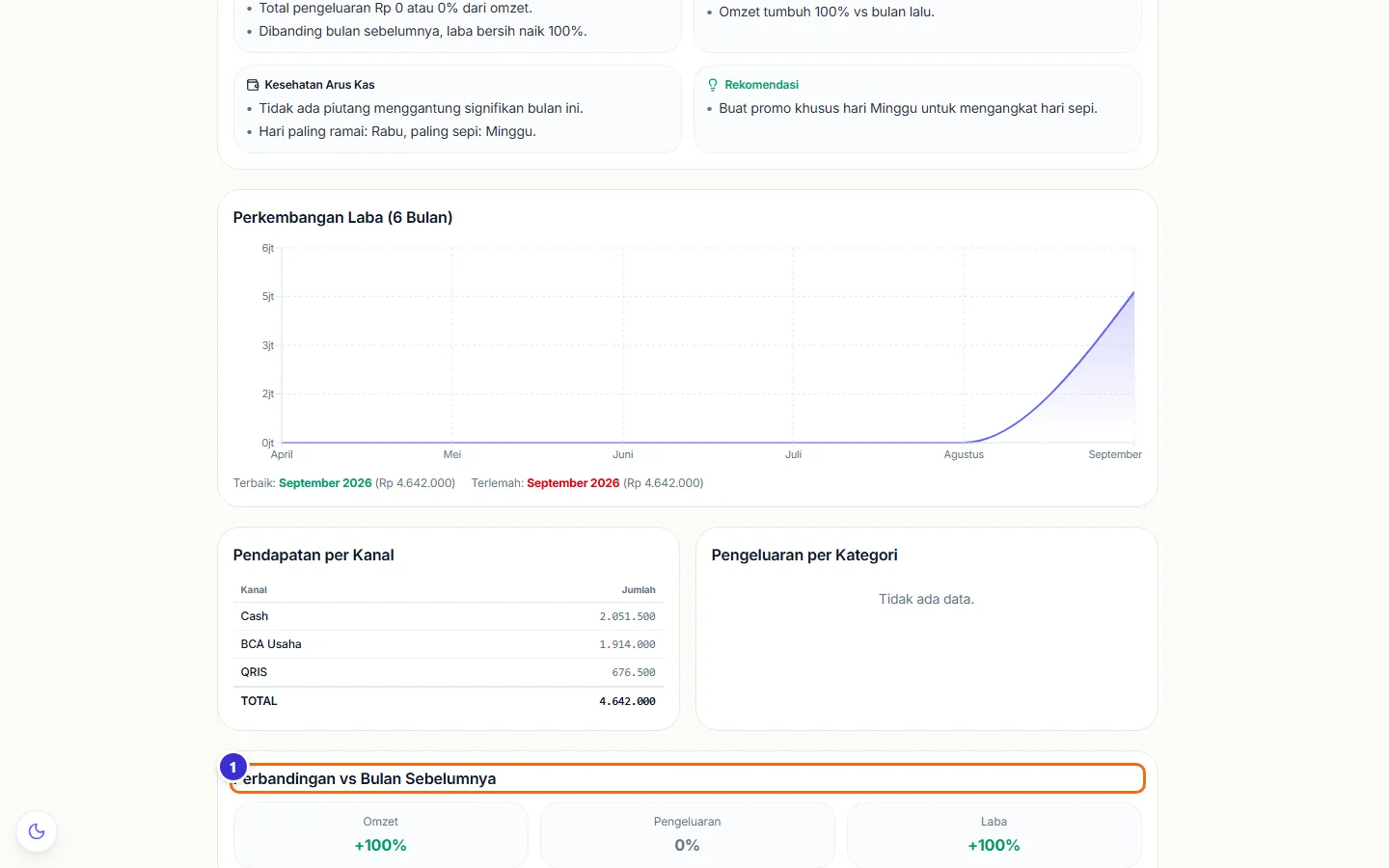Screen dimensions: 1389x868
Task: Select the BCA Usaha amount 1.914.000
Action: tap(627, 644)
